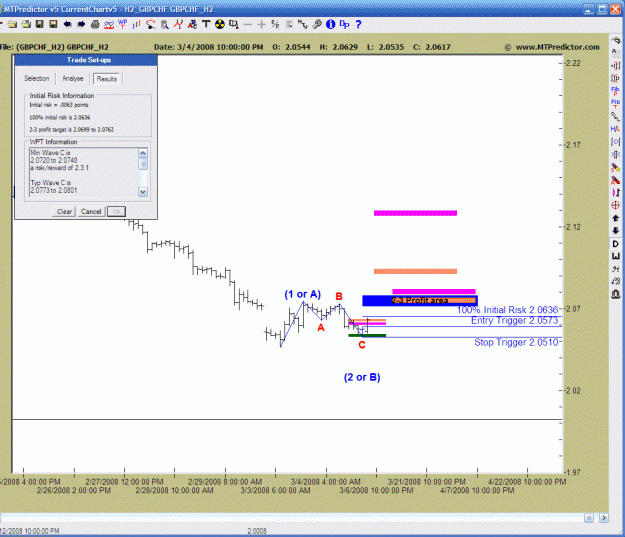The height and width of the screenshot is (537, 625).
Task: Switch to weekly W timeframe in sidebar
Action: pyautogui.click(x=615, y=256)
